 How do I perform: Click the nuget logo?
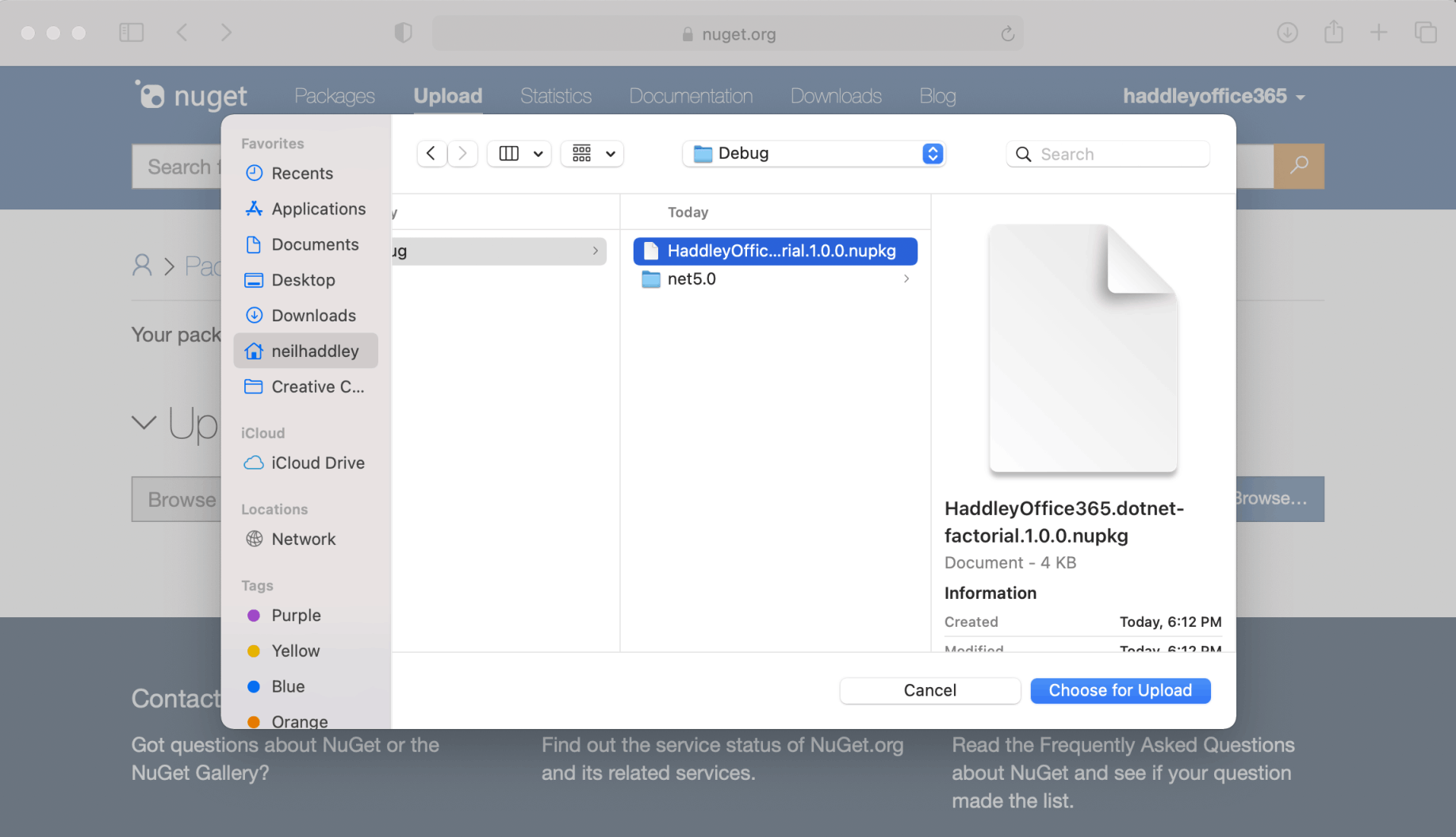point(191,95)
